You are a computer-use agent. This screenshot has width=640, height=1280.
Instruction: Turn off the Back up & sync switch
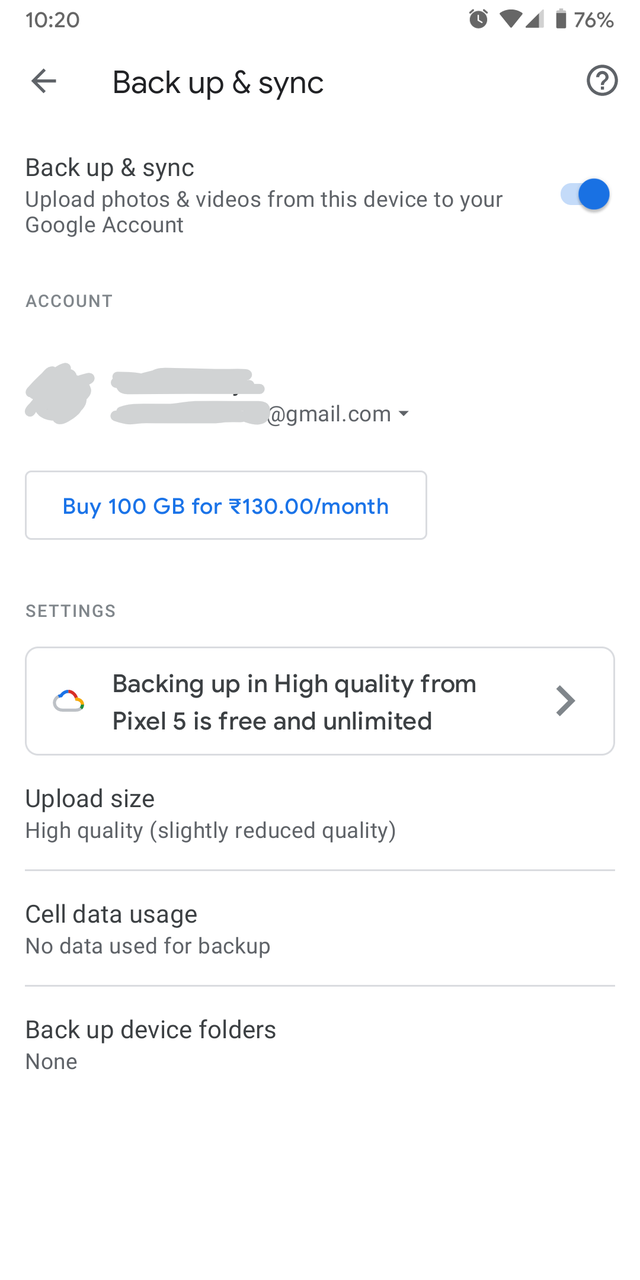coord(585,194)
